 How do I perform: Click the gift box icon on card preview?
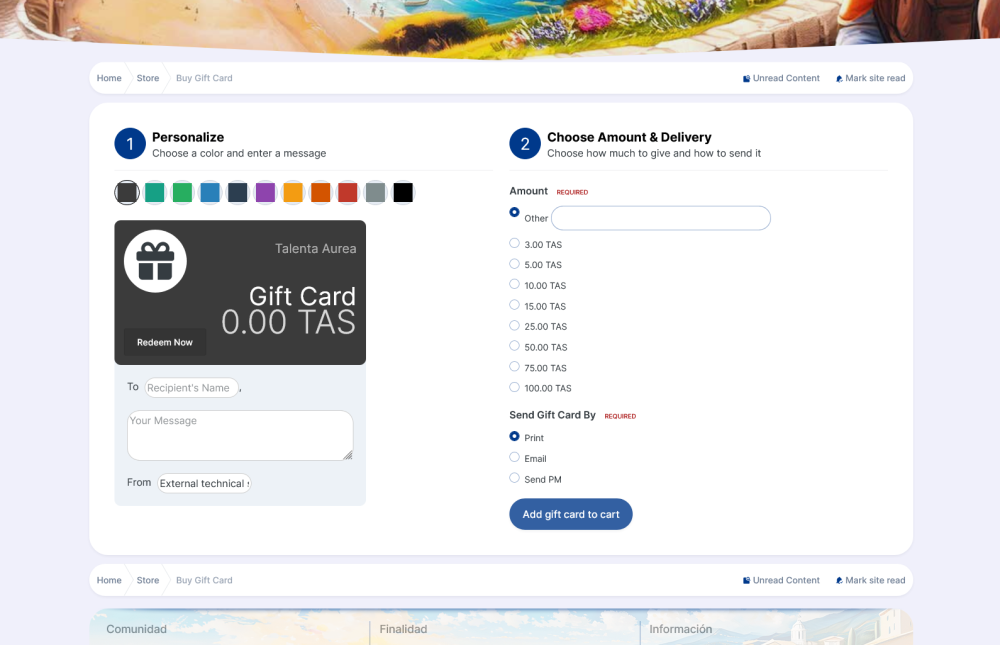pos(156,261)
